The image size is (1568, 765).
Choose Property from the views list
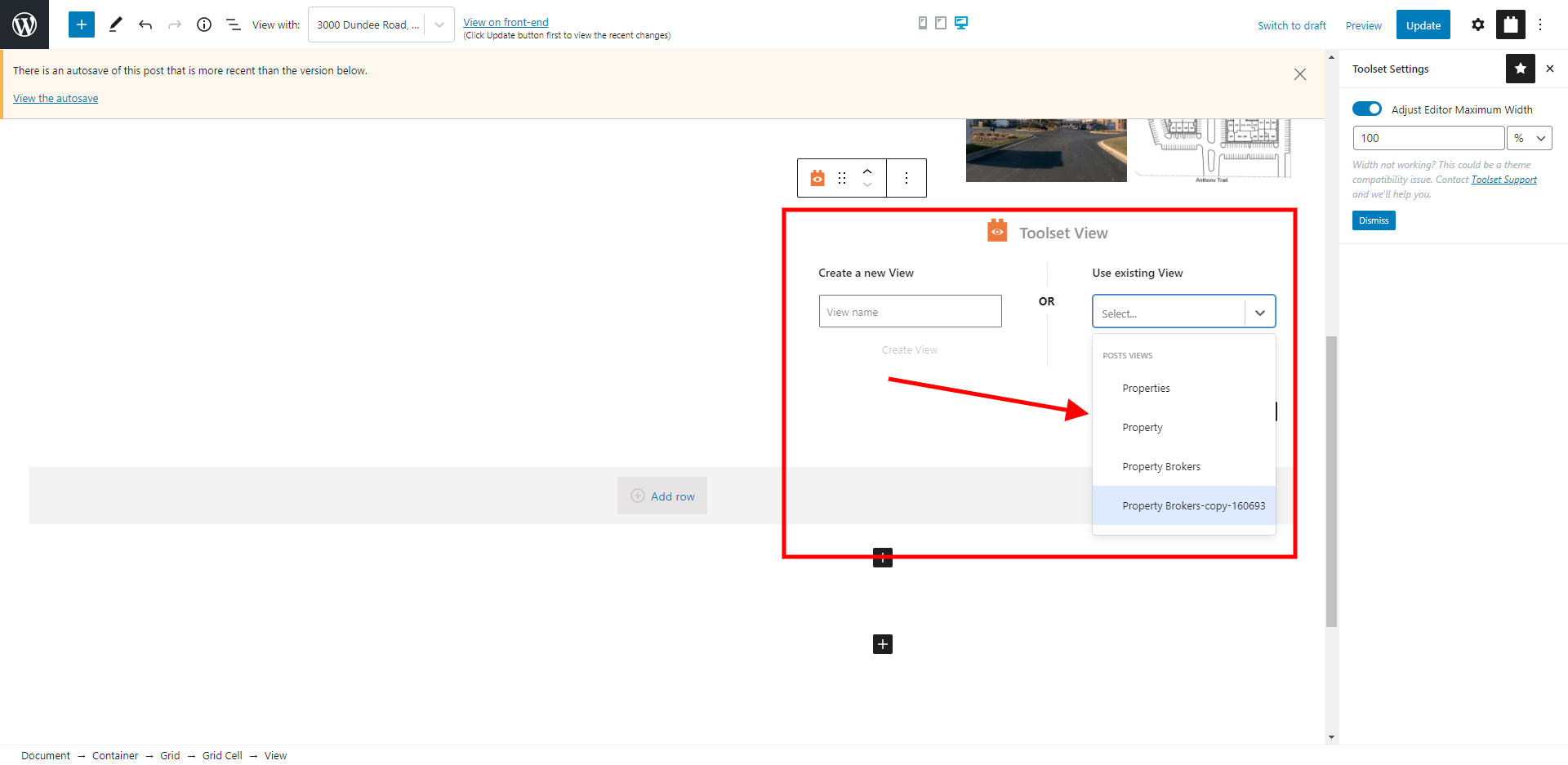click(1184, 427)
